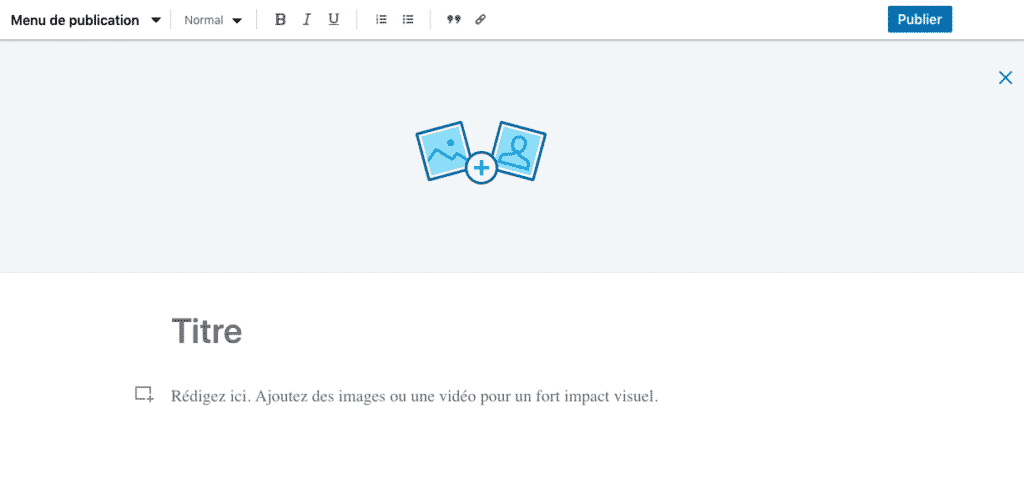Click the plus circle to add cover image
This screenshot has height=494, width=1024.
tap(481, 168)
